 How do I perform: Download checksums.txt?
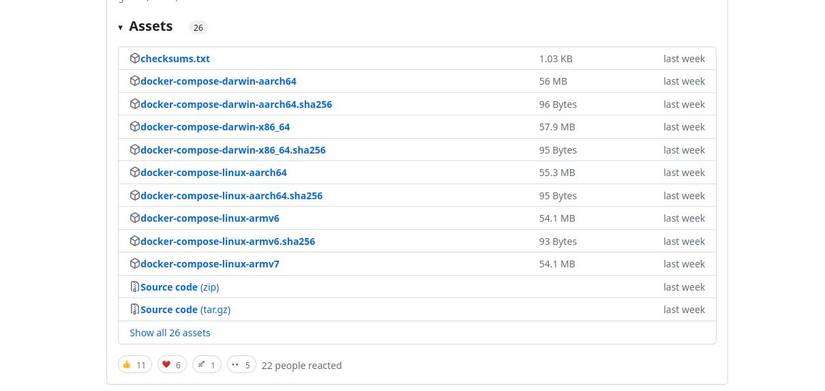175,58
